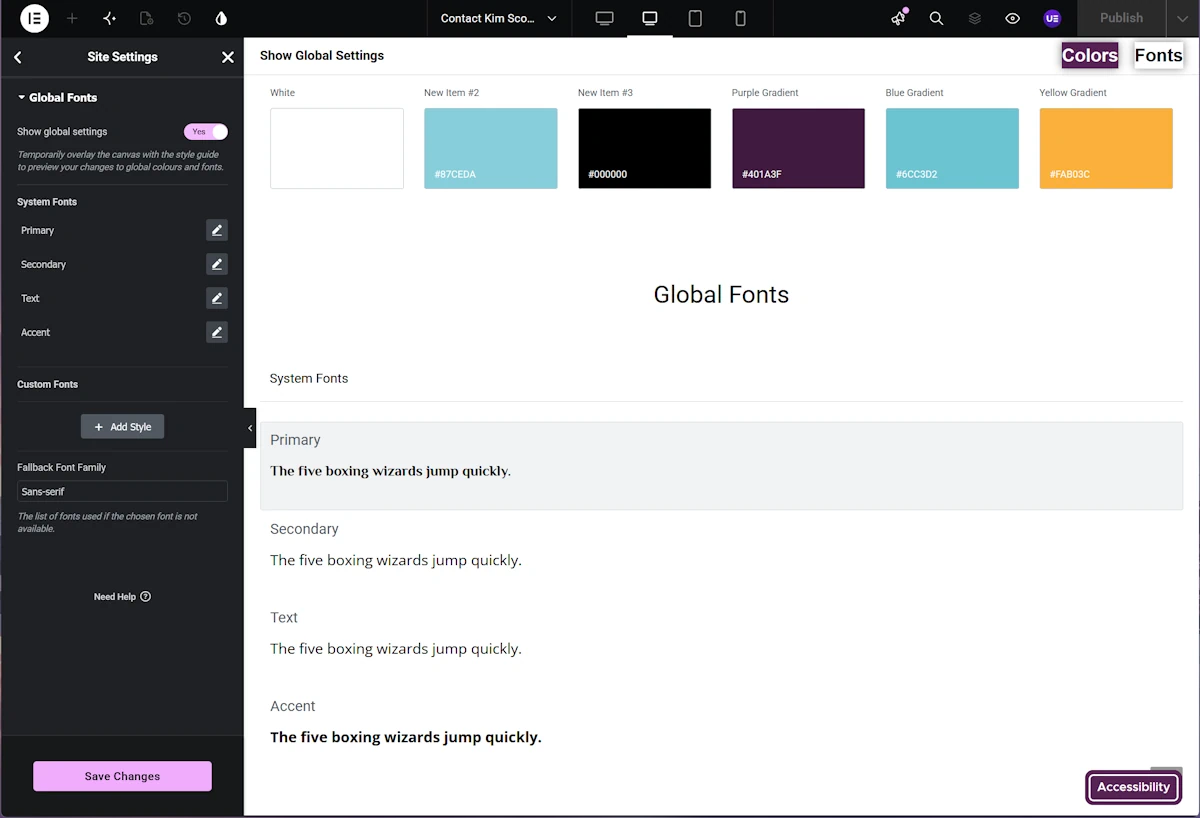Click Add Style under Custom Fonts

(122, 427)
